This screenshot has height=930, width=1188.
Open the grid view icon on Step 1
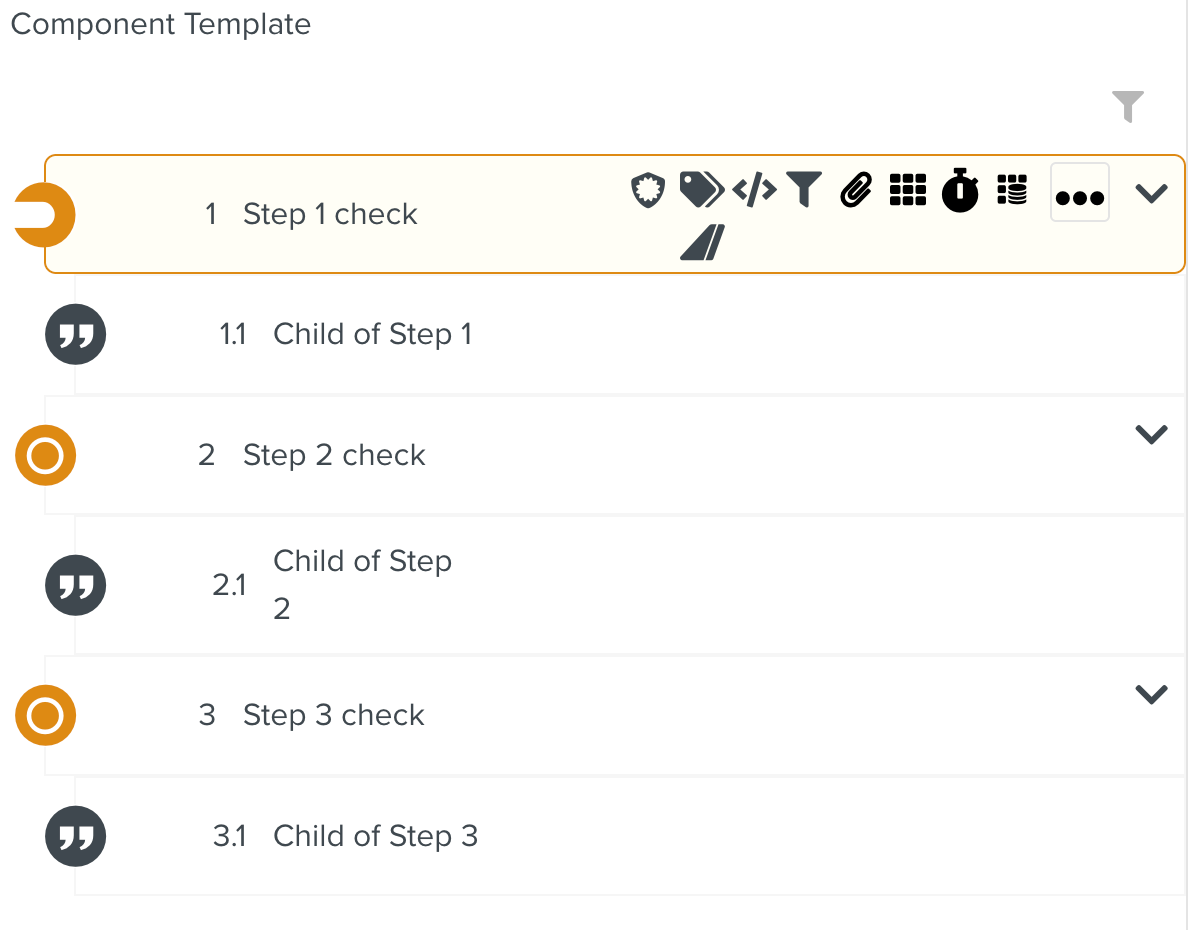(907, 190)
